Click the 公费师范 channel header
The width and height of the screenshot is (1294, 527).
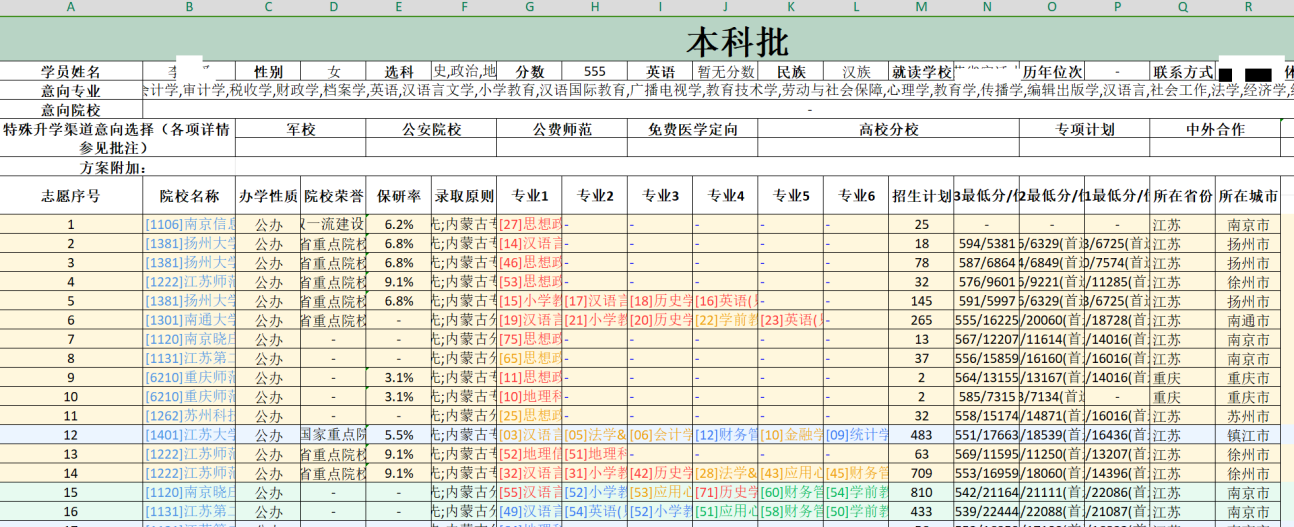(x=562, y=129)
